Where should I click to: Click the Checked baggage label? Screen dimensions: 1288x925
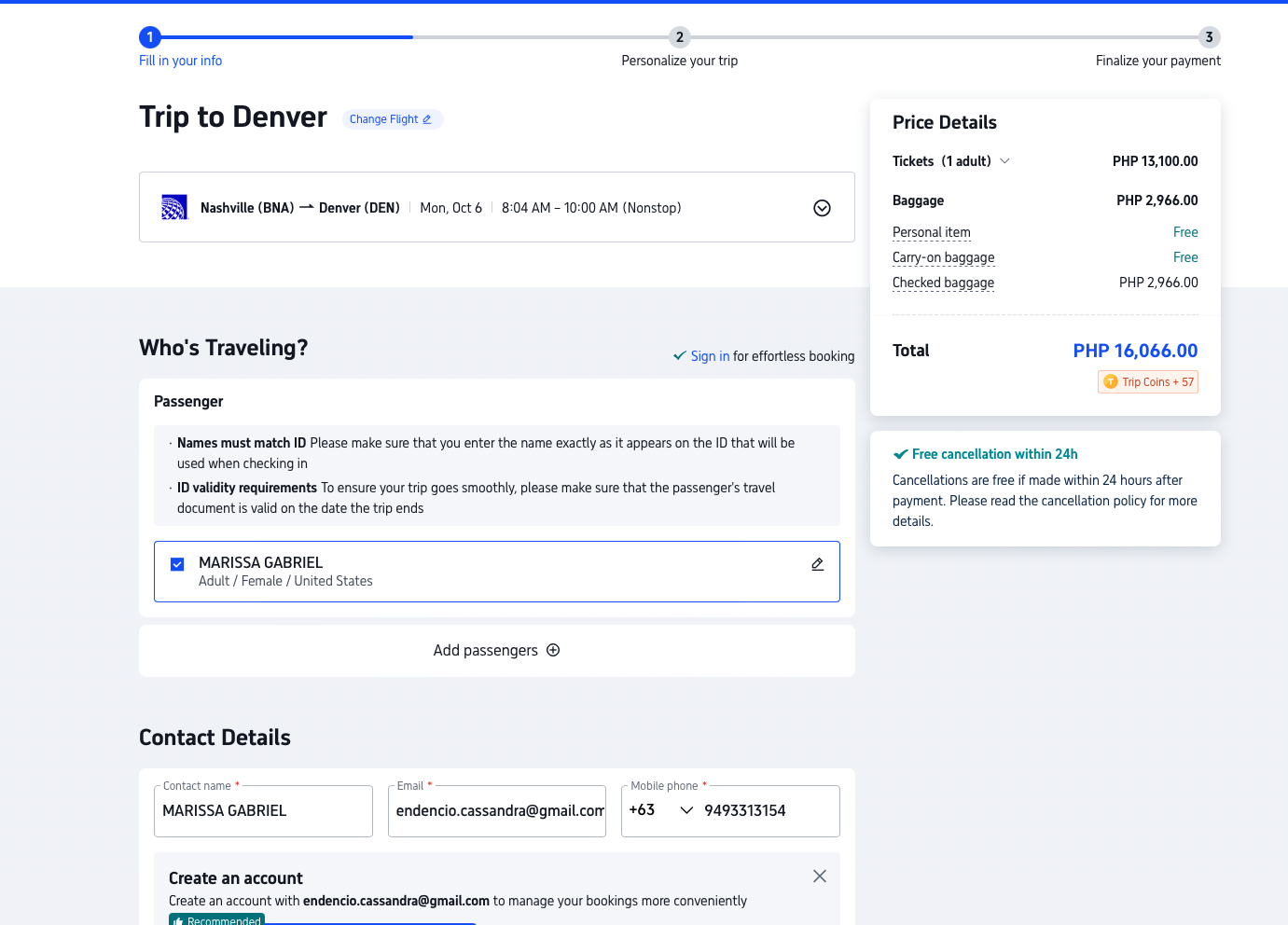click(x=944, y=283)
